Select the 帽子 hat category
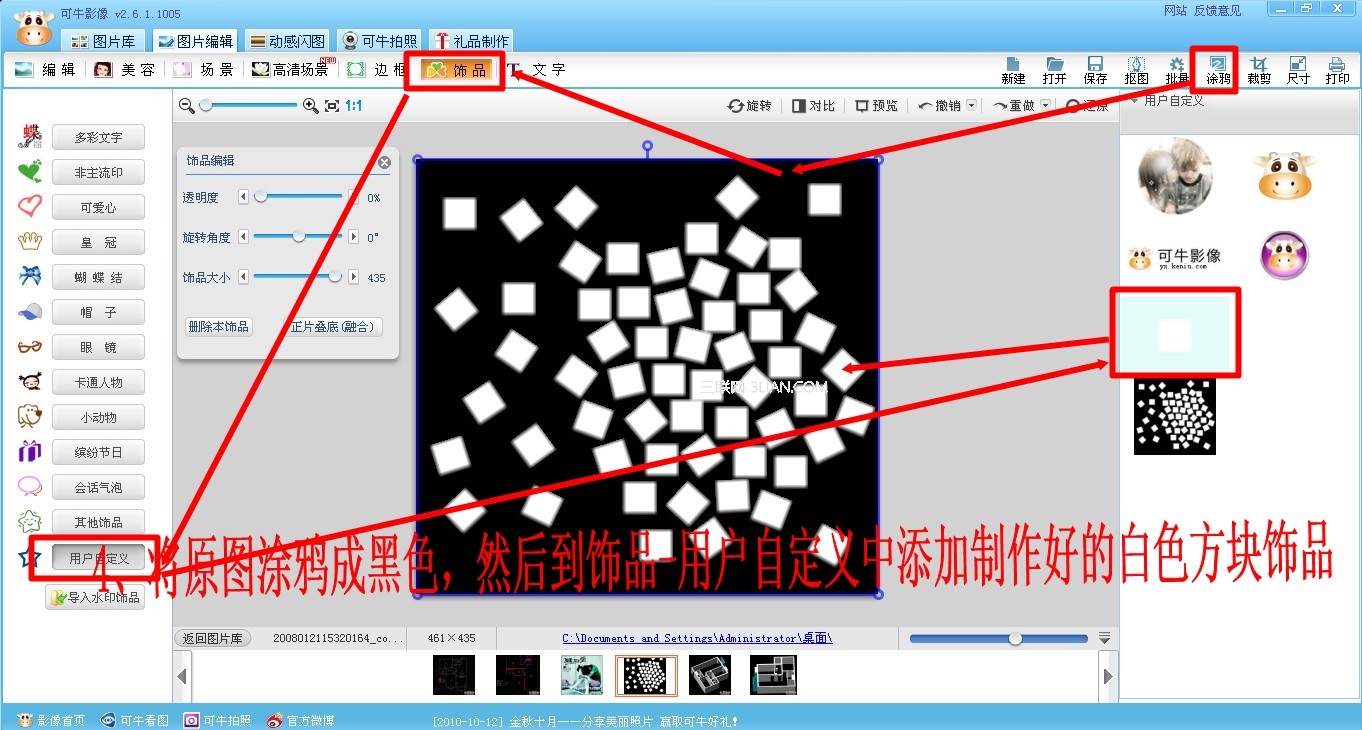Image resolution: width=1362 pixels, height=730 pixels. 98,313
